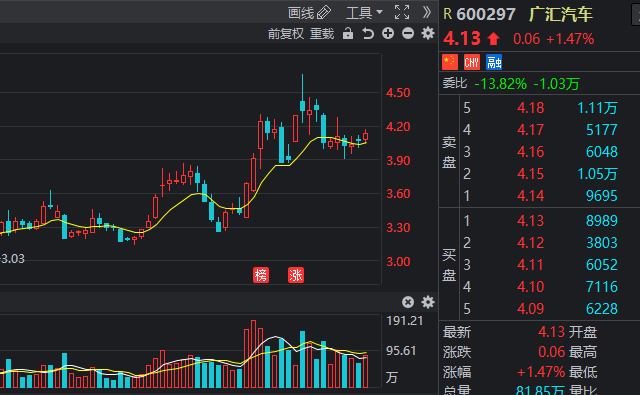Select buy level 4 price 4.10
The width and height of the screenshot is (640, 395).
point(531,286)
